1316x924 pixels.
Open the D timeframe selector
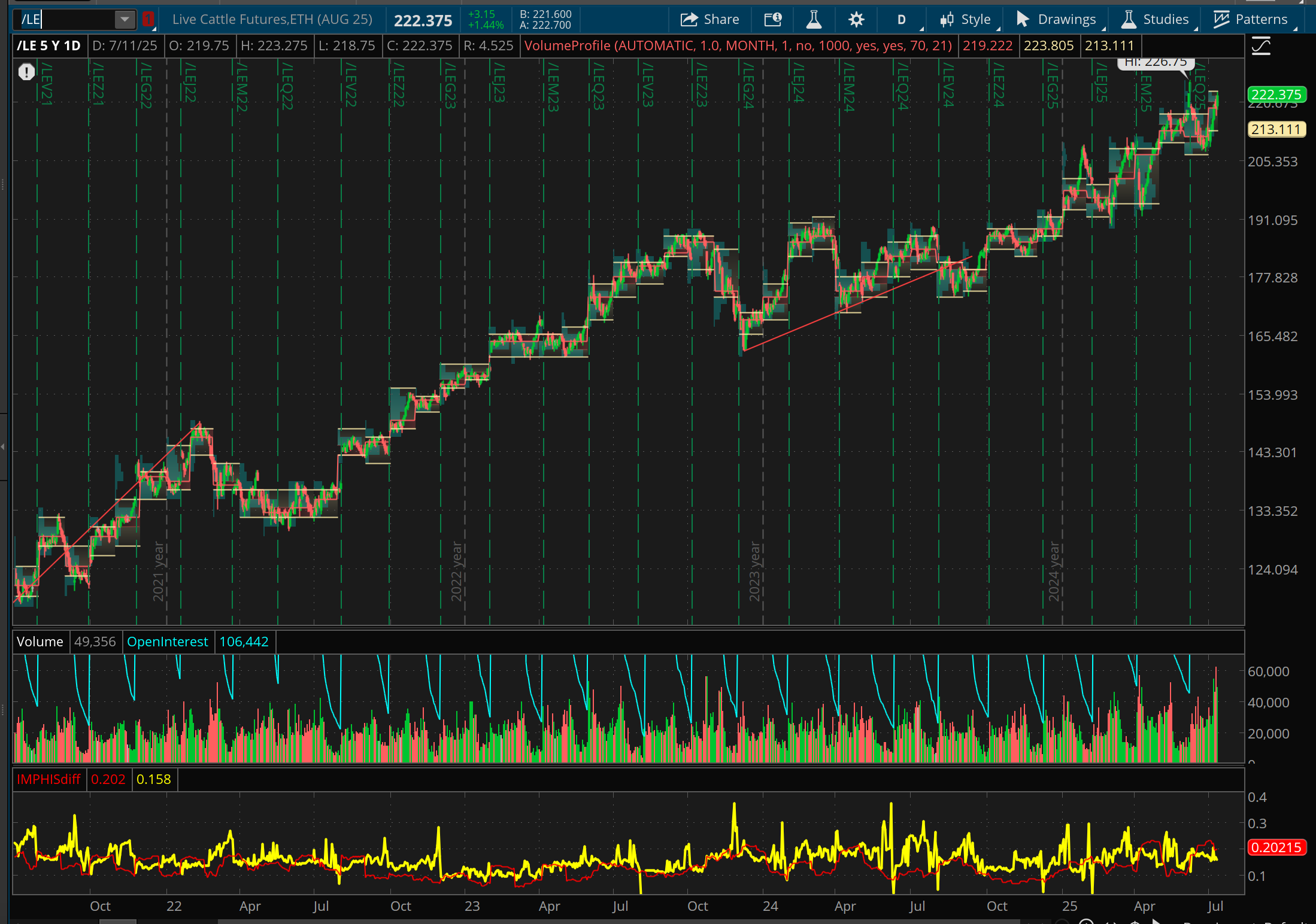pyautogui.click(x=901, y=20)
